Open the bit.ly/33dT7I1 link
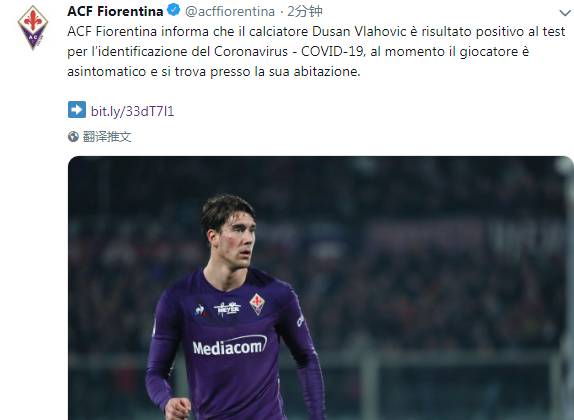The height and width of the screenshot is (420, 574). coord(132,111)
